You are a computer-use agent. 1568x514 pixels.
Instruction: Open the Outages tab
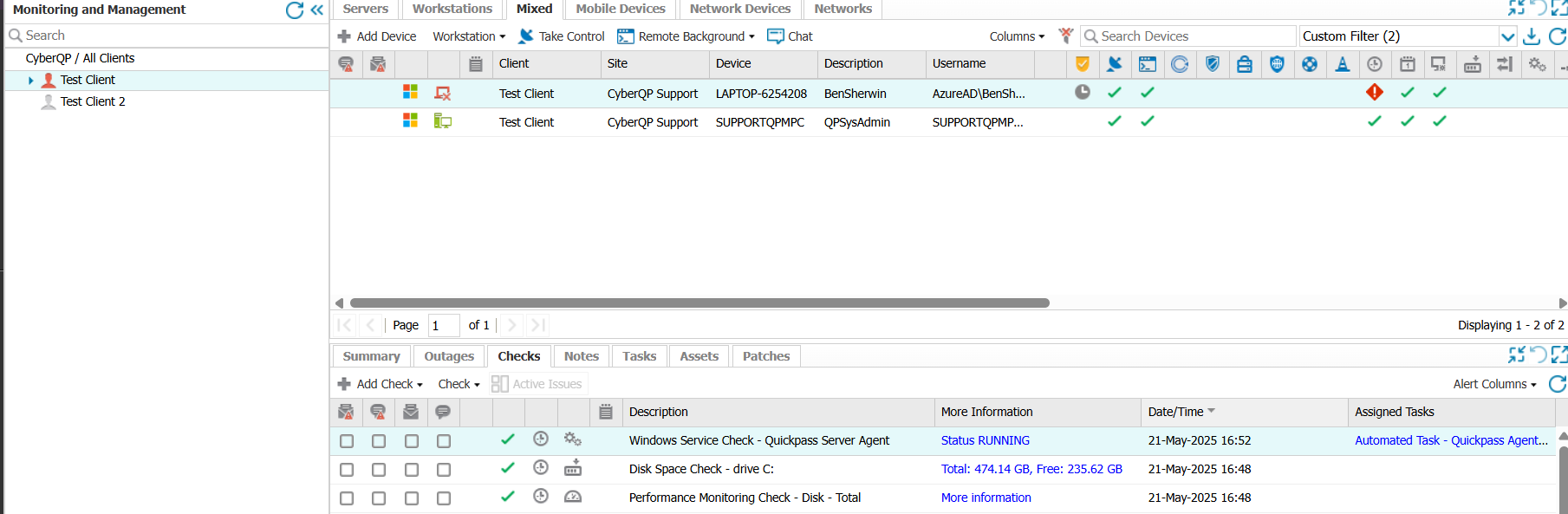(x=449, y=356)
